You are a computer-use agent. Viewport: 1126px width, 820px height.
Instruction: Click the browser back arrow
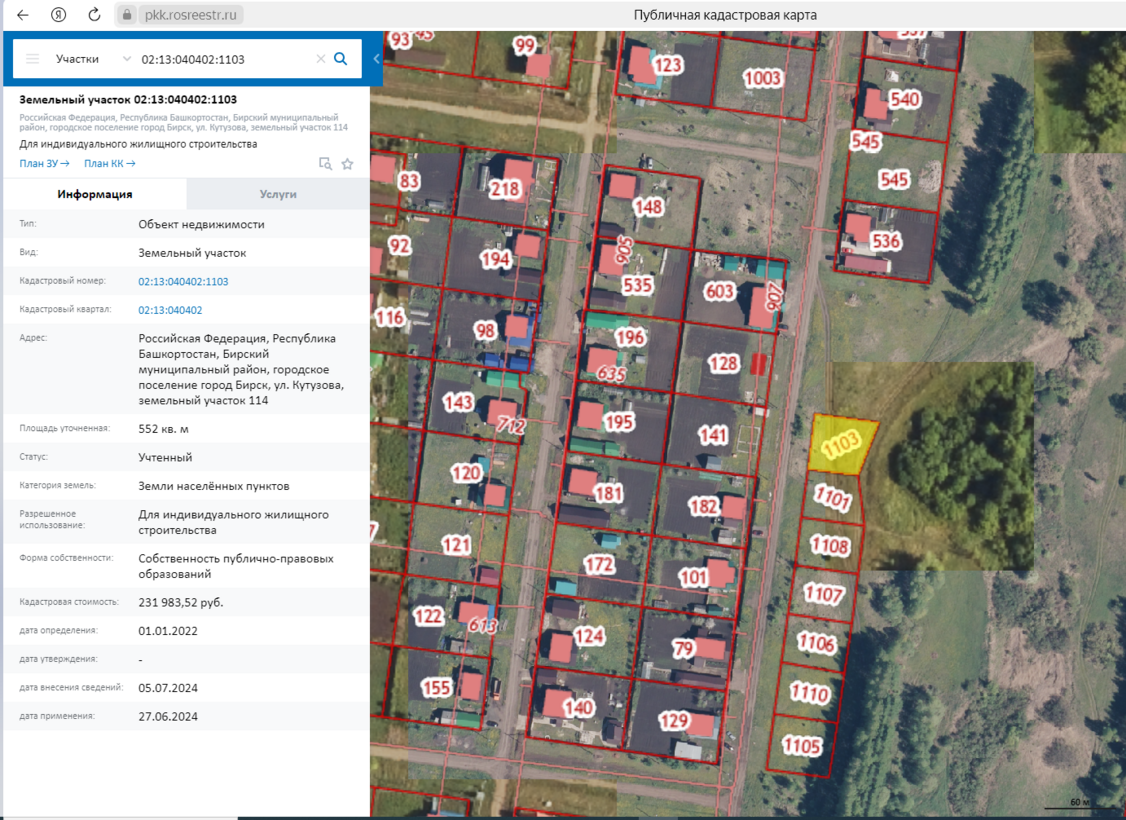tap(23, 15)
